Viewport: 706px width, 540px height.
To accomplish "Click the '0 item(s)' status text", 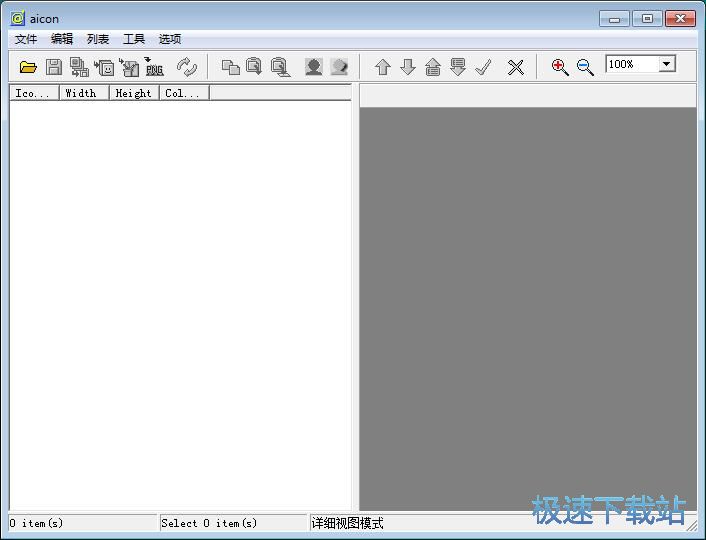I will tap(36, 523).
